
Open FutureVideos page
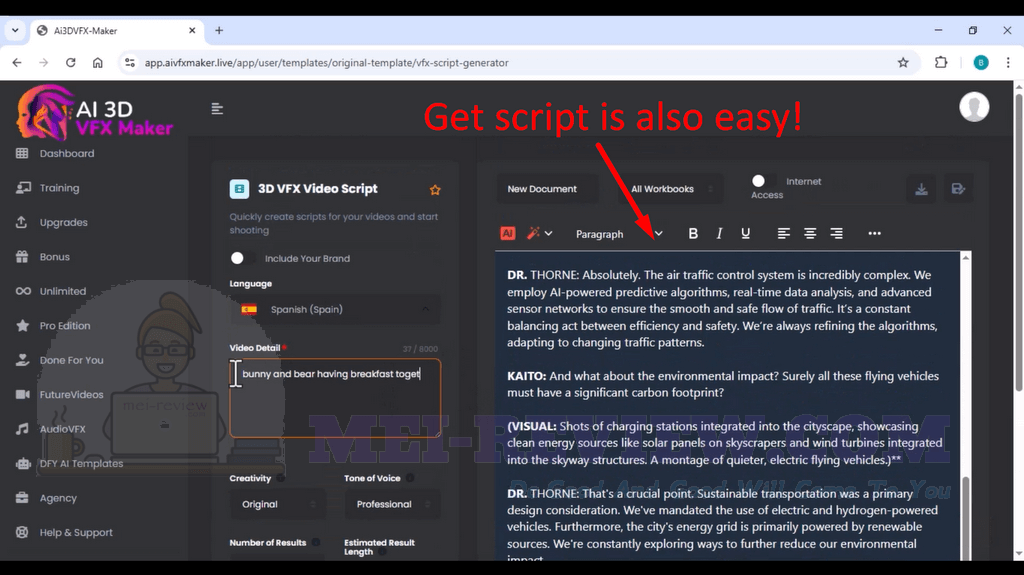click(x=72, y=395)
